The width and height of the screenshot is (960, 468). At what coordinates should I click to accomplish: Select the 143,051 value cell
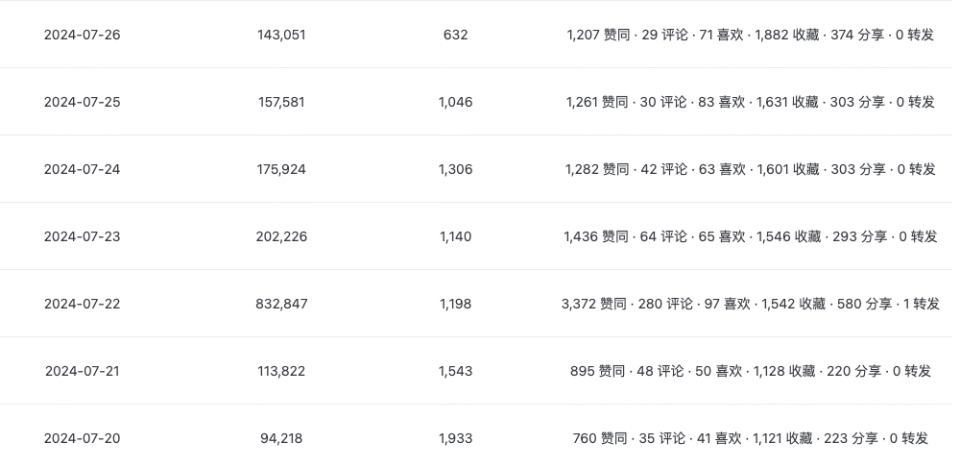[281, 35]
